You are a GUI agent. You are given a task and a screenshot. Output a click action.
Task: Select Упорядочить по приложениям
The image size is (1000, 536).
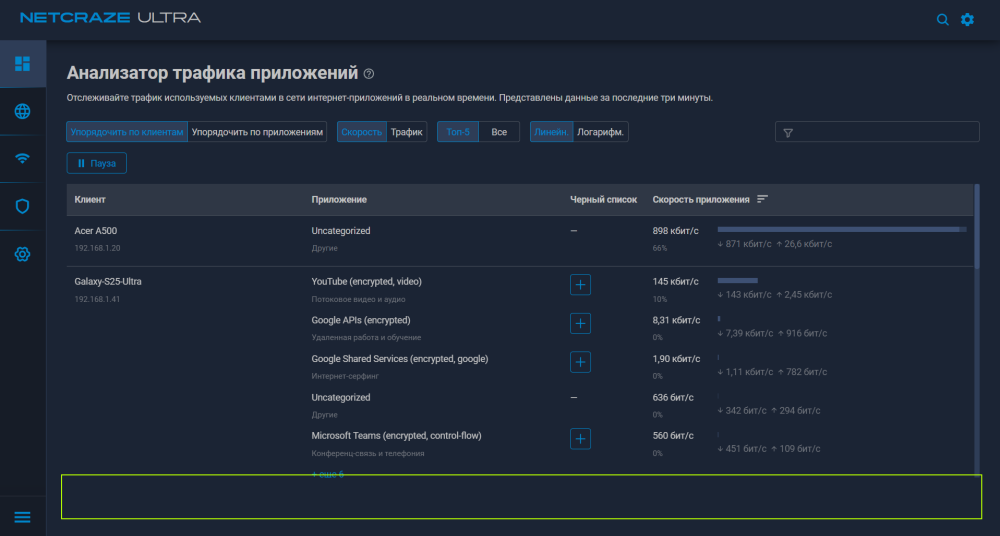pyautogui.click(x=257, y=132)
